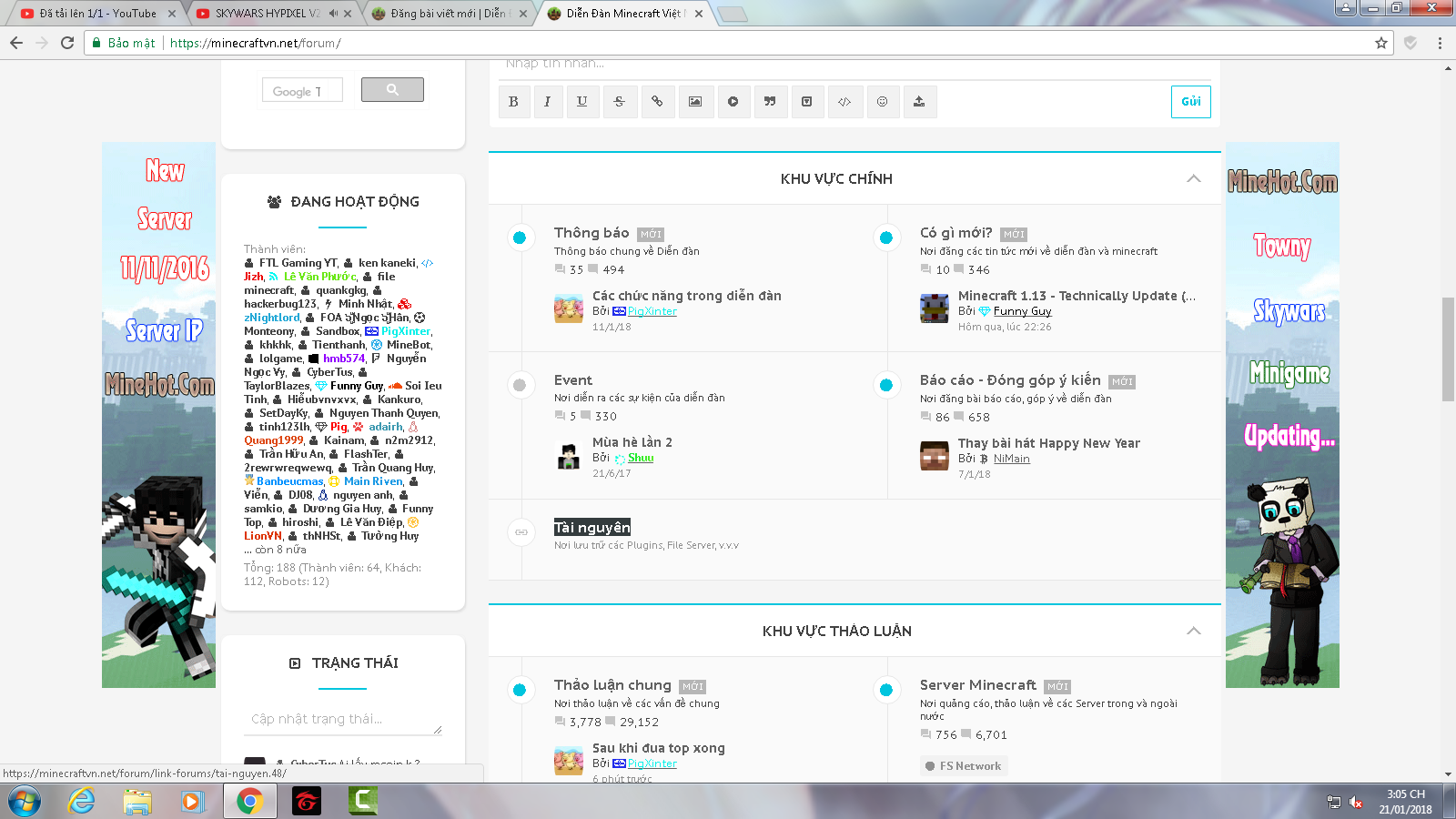Collapse the Khu Vực Chính section

1194,178
